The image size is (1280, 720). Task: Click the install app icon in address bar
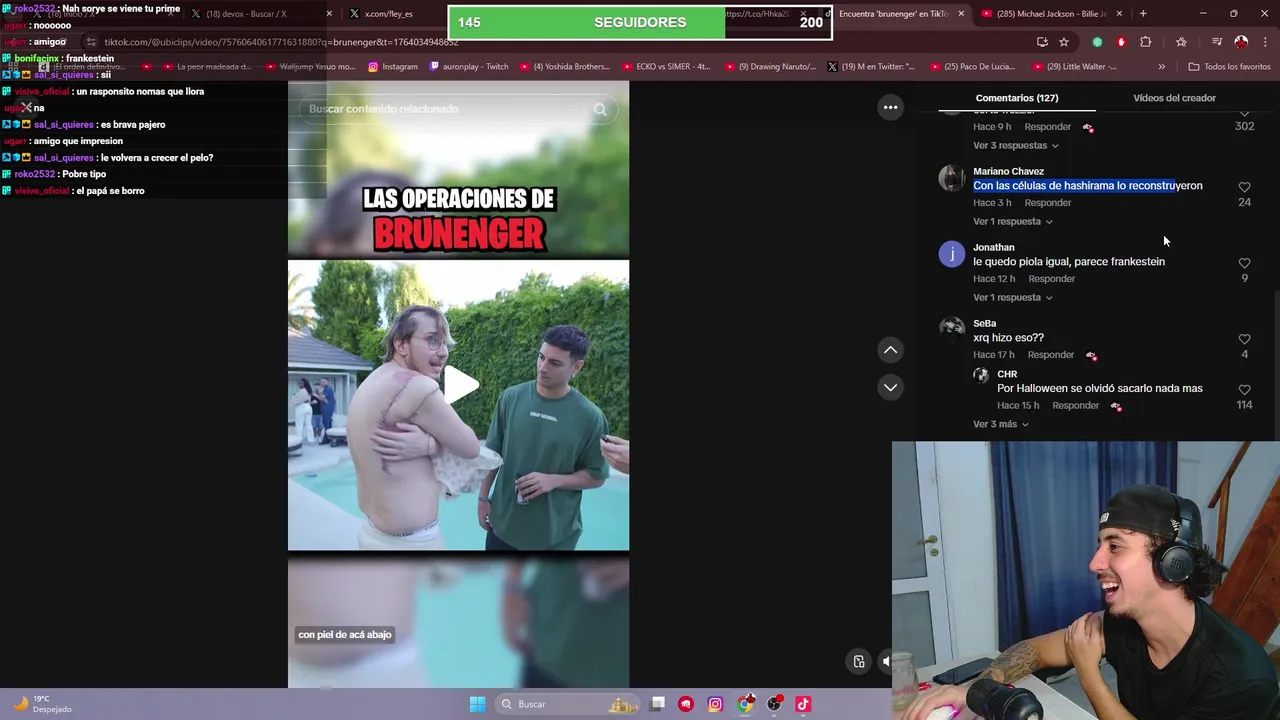[1042, 42]
